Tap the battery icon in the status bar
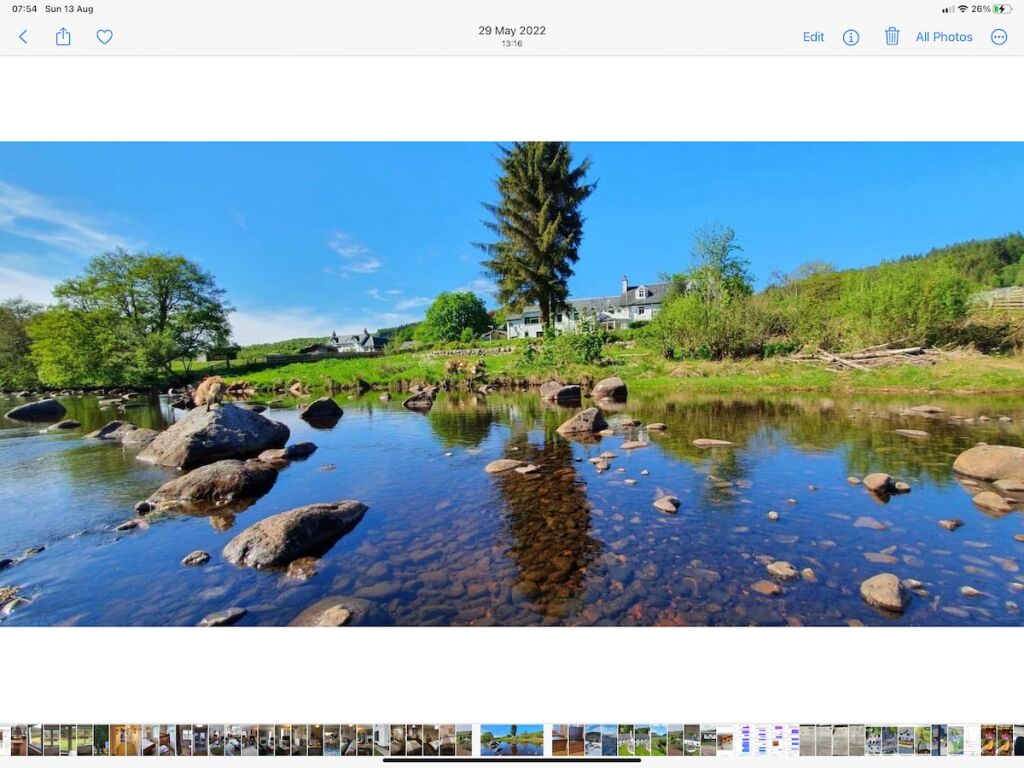 tap(1002, 9)
